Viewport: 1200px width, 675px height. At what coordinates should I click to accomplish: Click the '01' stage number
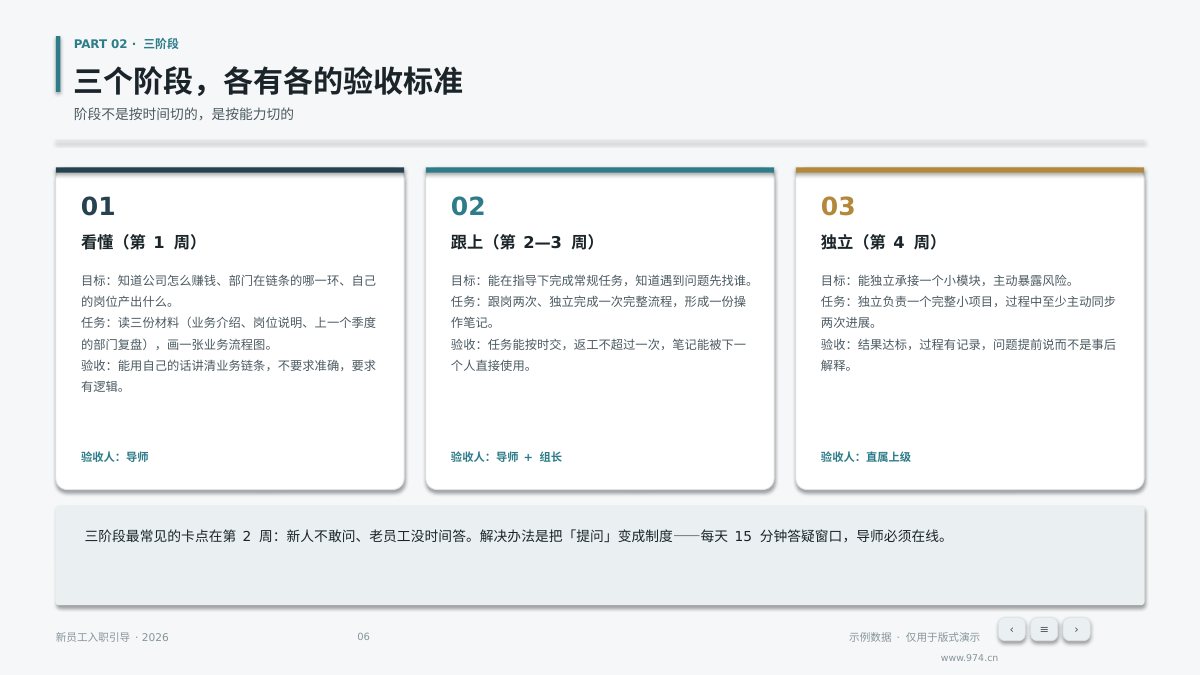pyautogui.click(x=98, y=206)
